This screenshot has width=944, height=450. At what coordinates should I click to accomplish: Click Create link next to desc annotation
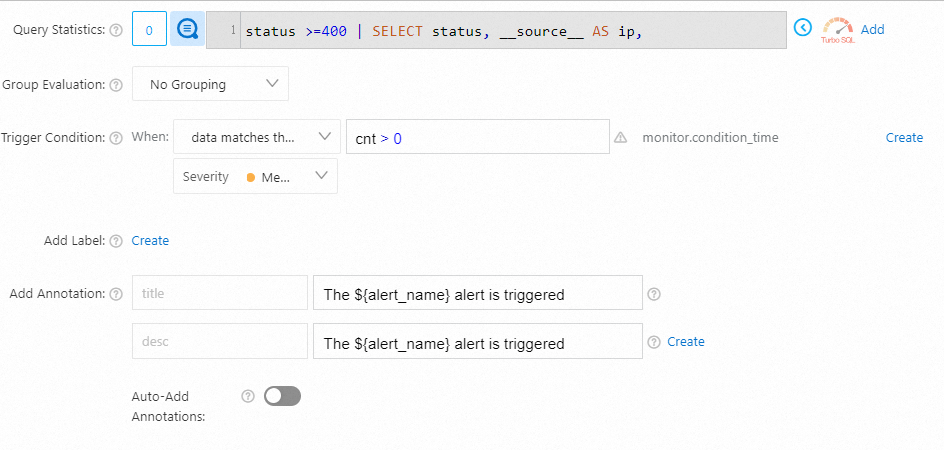pyautogui.click(x=686, y=342)
